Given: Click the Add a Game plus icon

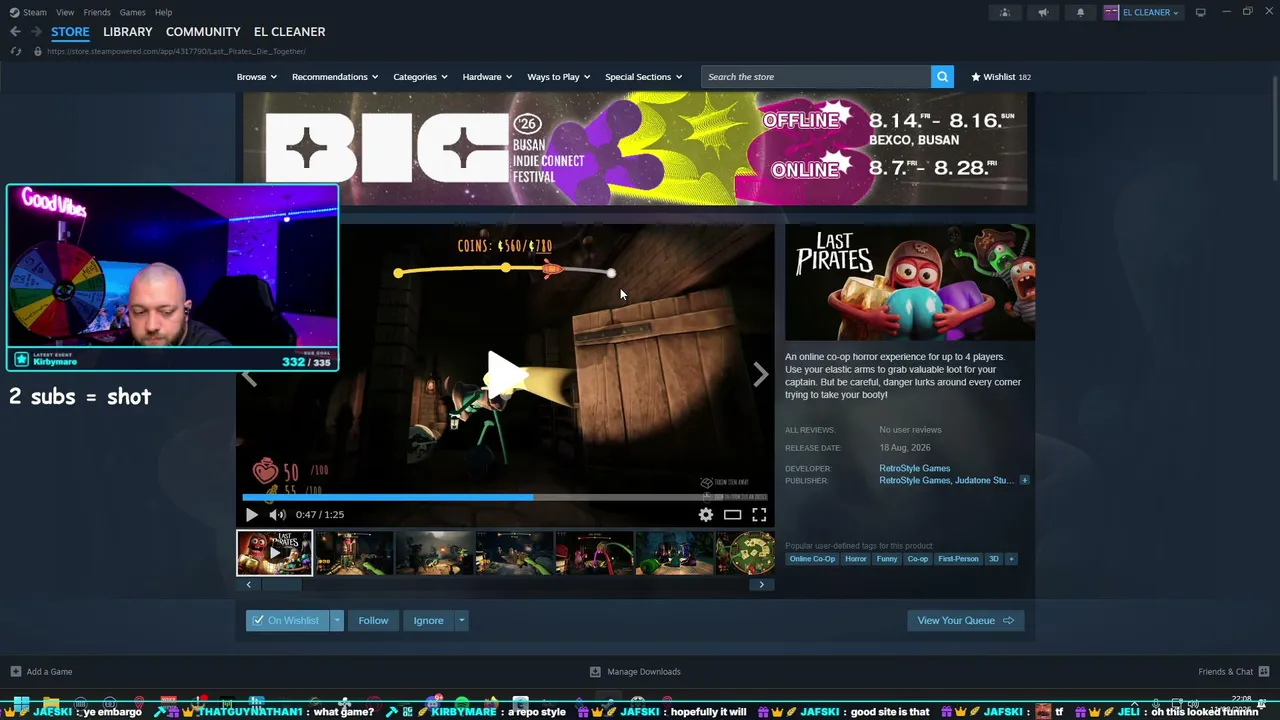Looking at the screenshot, I should coord(15,672).
